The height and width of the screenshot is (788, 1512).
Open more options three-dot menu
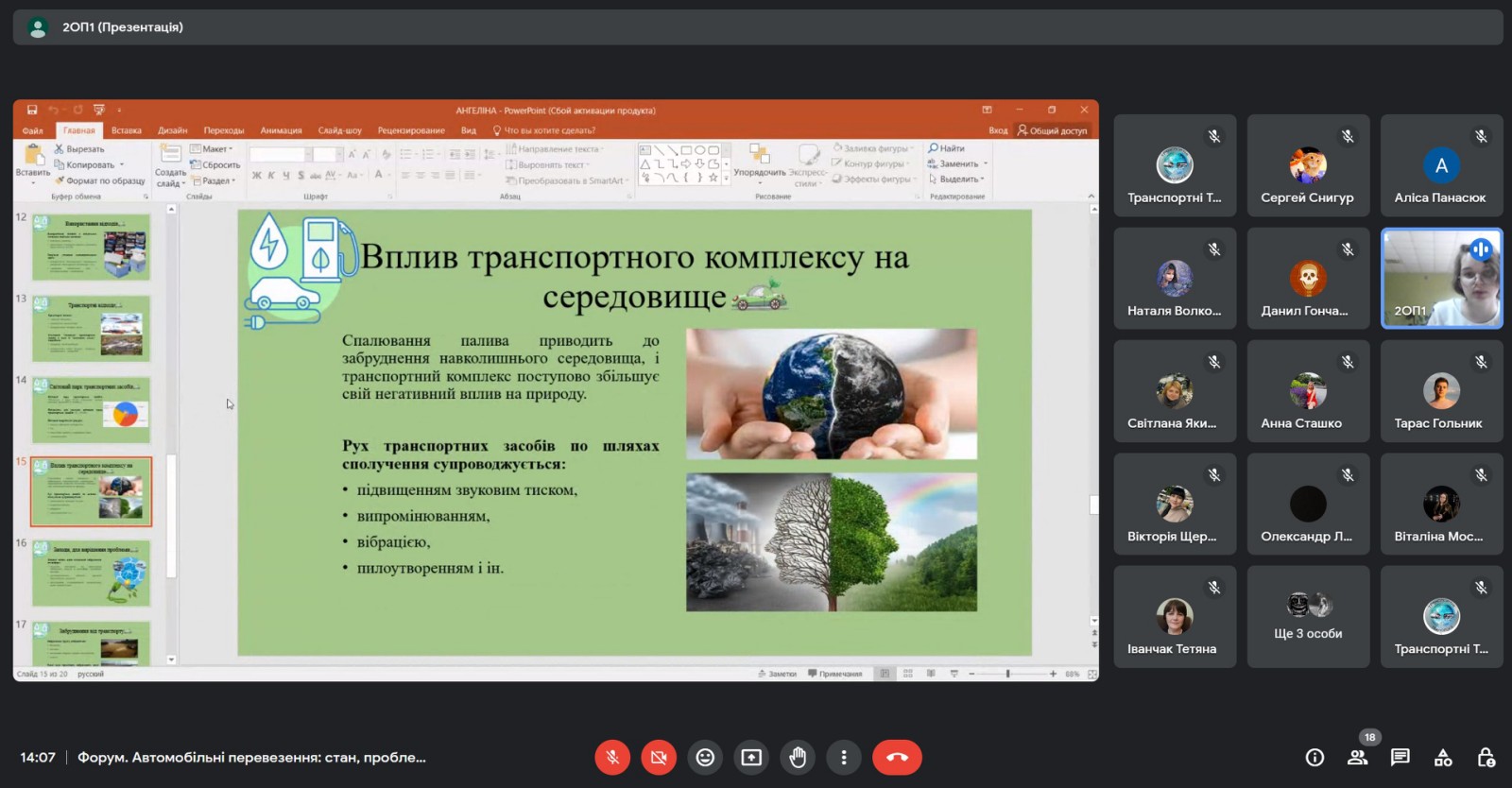844,757
